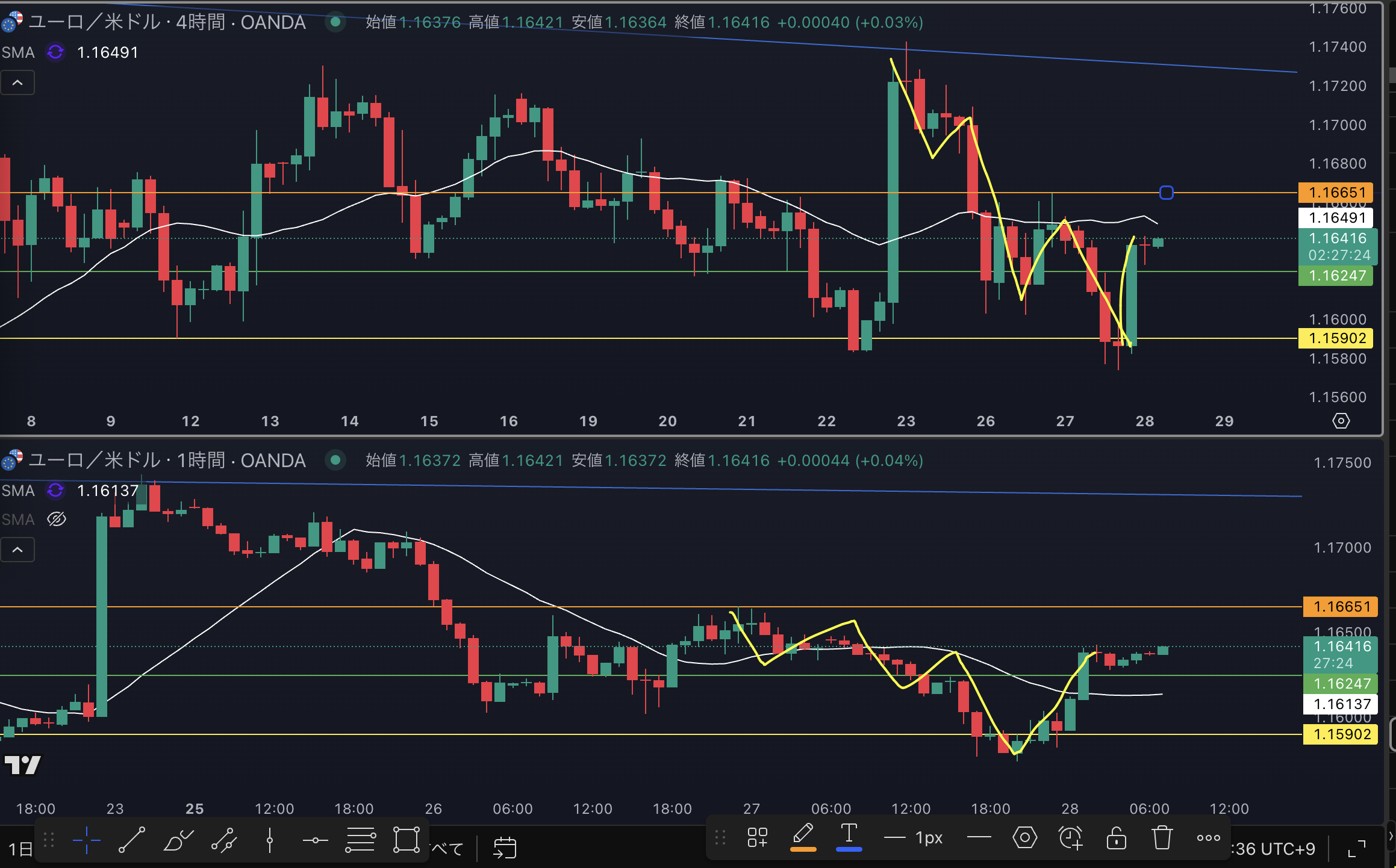The image size is (1396, 868).
Task: Toggle fullscreen mode
Action: [x=1356, y=849]
